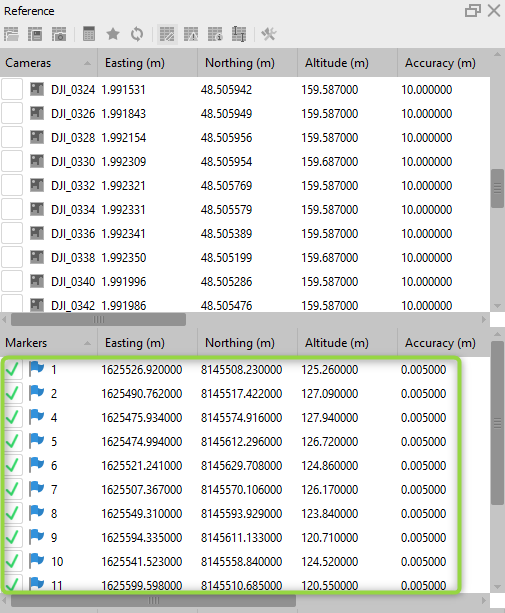Viewport: 505px width, 613px height.
Task: Click the Import reference toolbar icon
Action: pyautogui.click(x=11, y=34)
